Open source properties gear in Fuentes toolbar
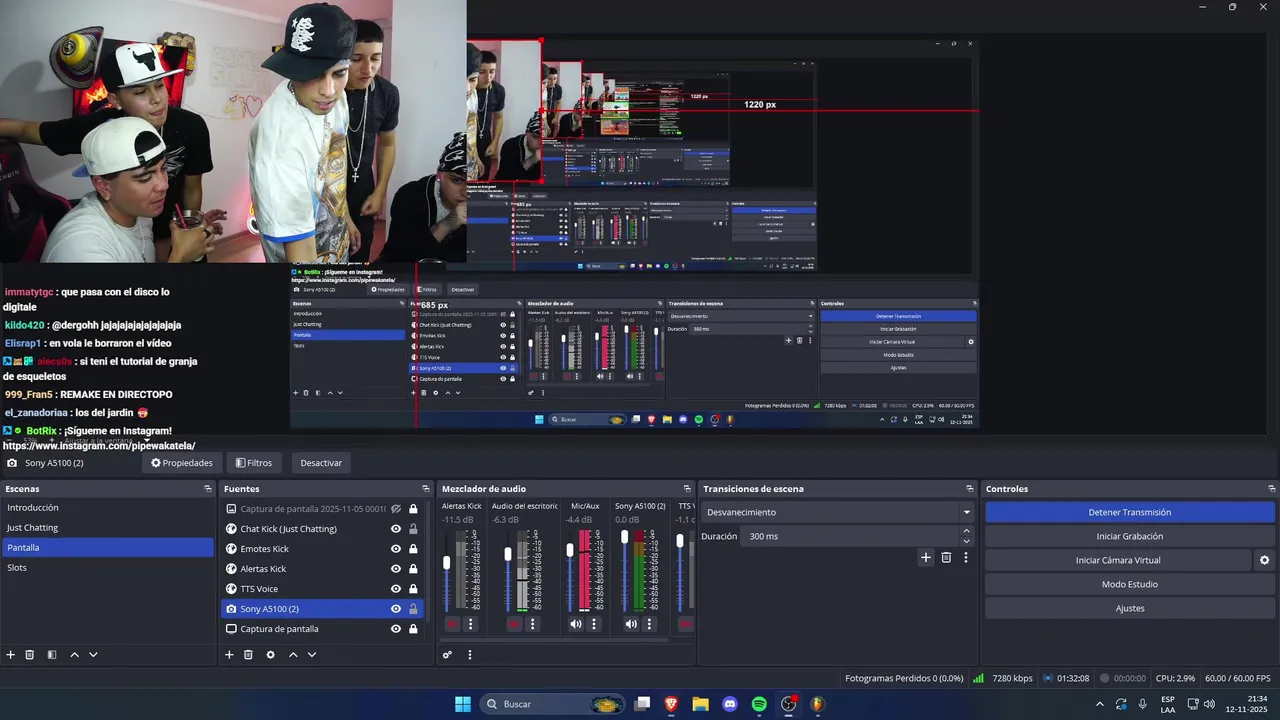Image resolution: width=1280 pixels, height=720 pixels. [270, 655]
